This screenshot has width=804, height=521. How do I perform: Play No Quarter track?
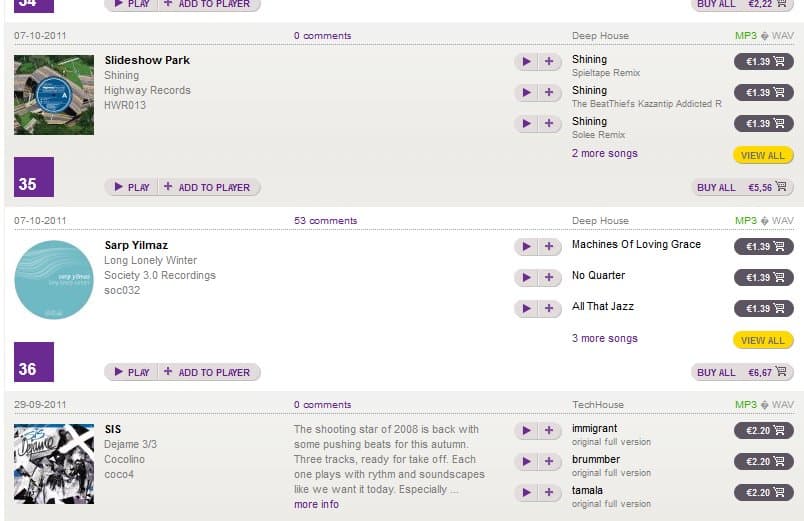(x=526, y=277)
